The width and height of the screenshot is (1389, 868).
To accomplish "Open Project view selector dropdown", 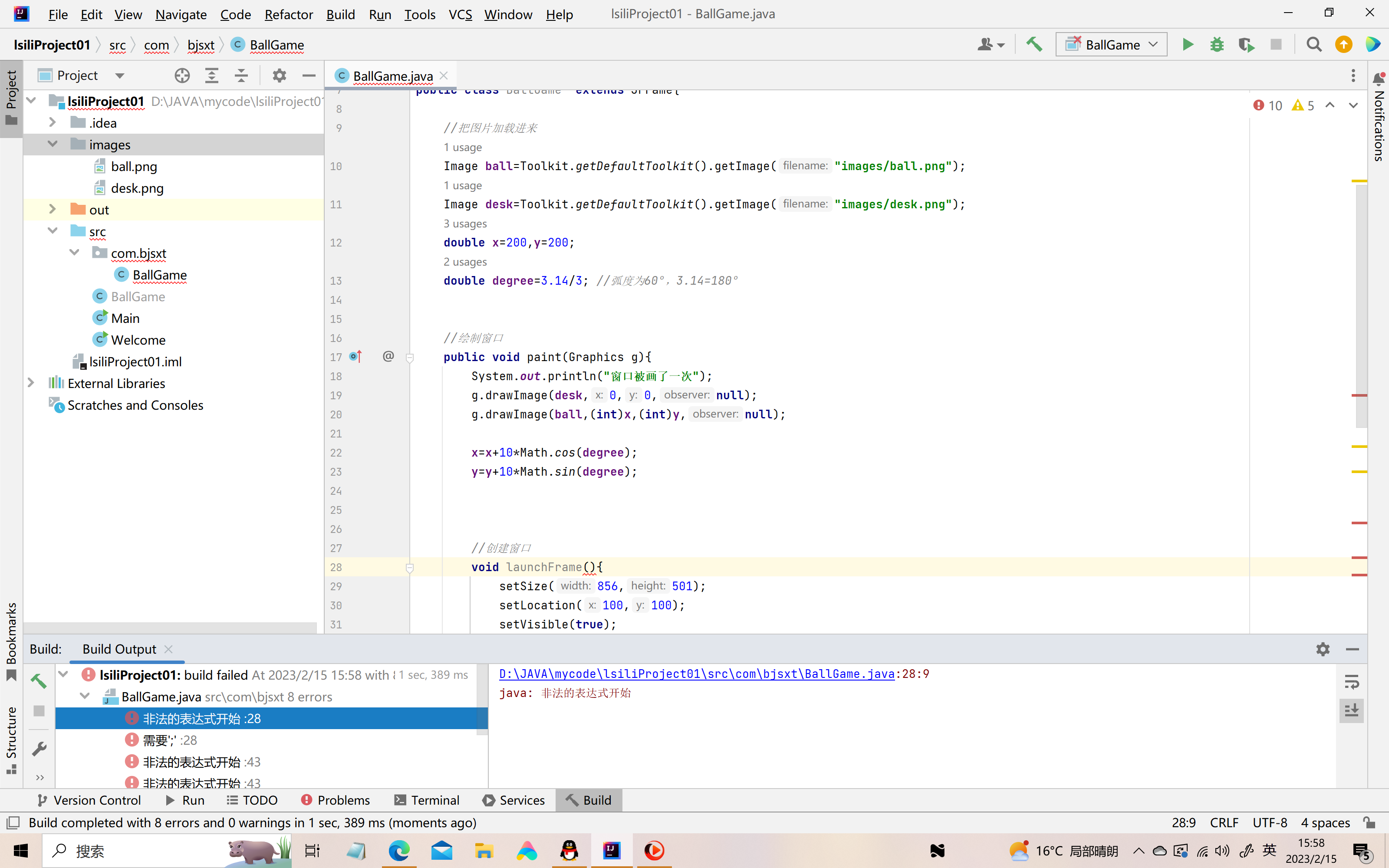I will 82,76.
